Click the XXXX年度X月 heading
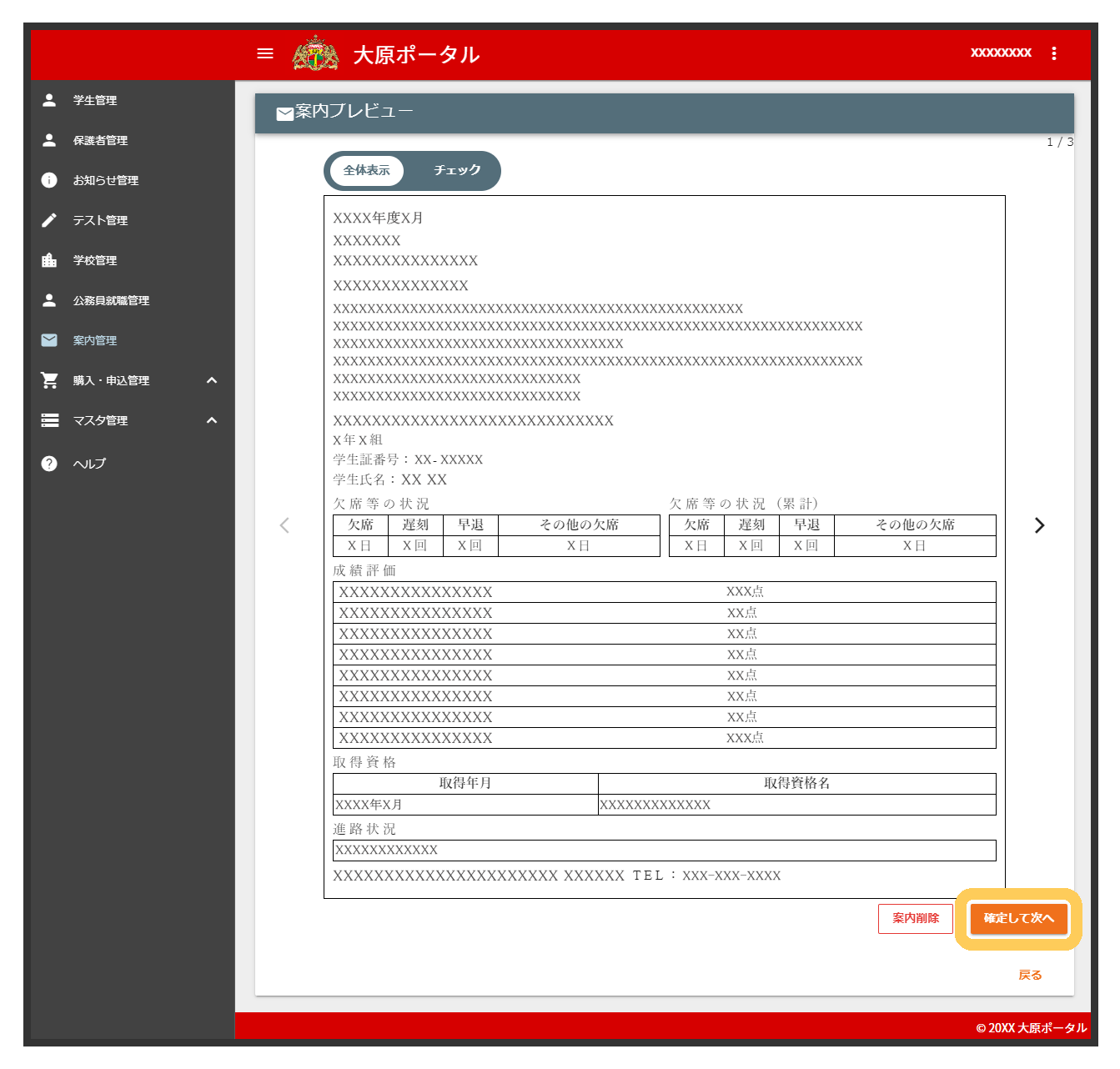Viewport: 1120px width, 1069px height. click(378, 218)
